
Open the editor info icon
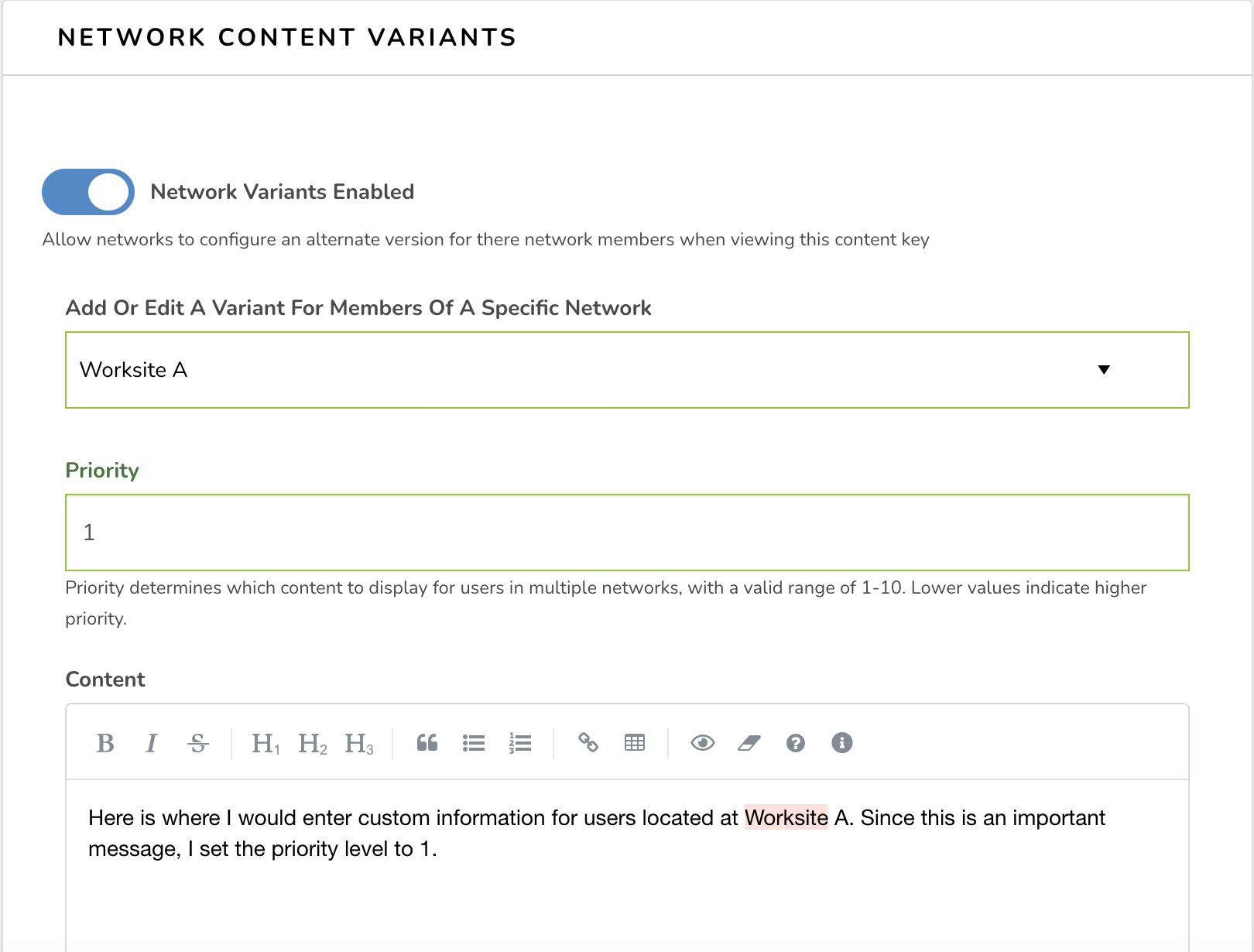pos(842,743)
